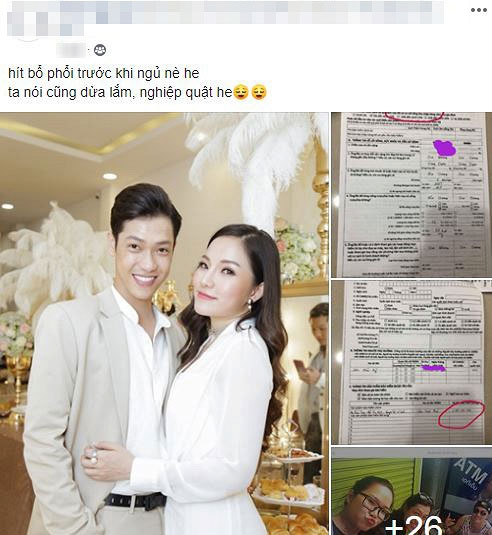Open the three-dot post options menu
The width and height of the screenshot is (492, 535).
[x=478, y=10]
